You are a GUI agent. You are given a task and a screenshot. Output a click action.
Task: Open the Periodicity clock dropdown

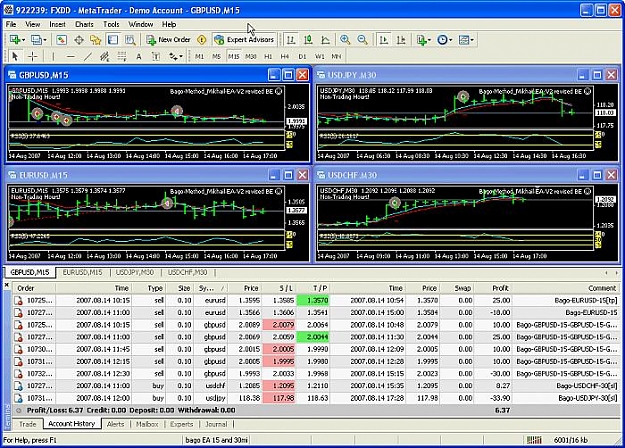tap(444, 39)
